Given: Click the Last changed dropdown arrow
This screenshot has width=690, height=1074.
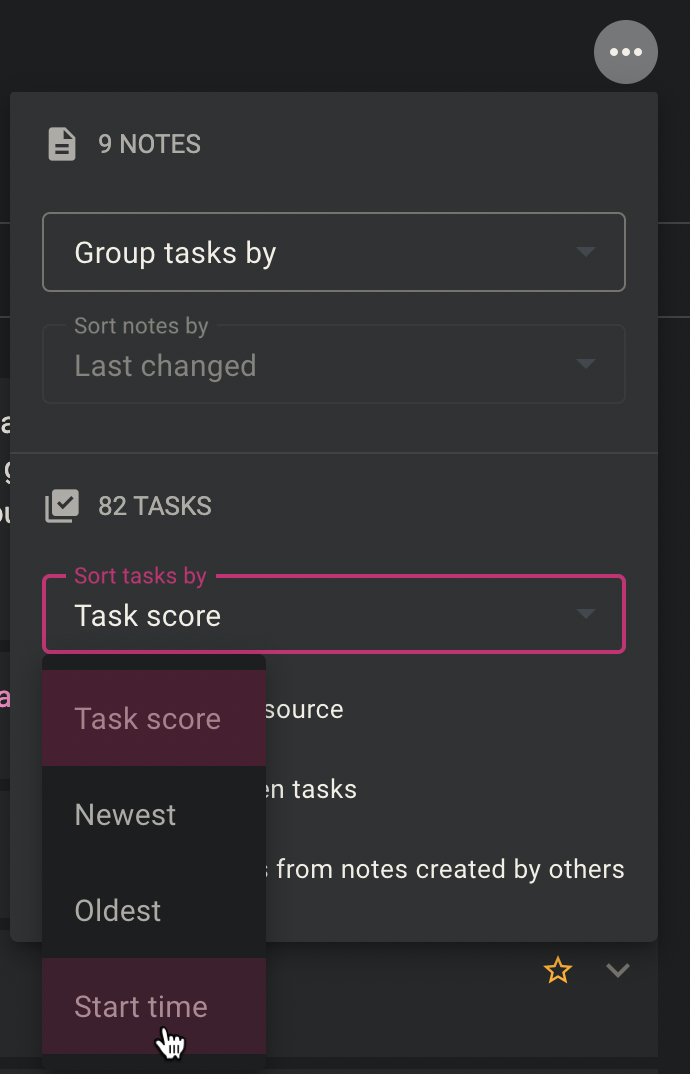Looking at the screenshot, I should [x=586, y=364].
